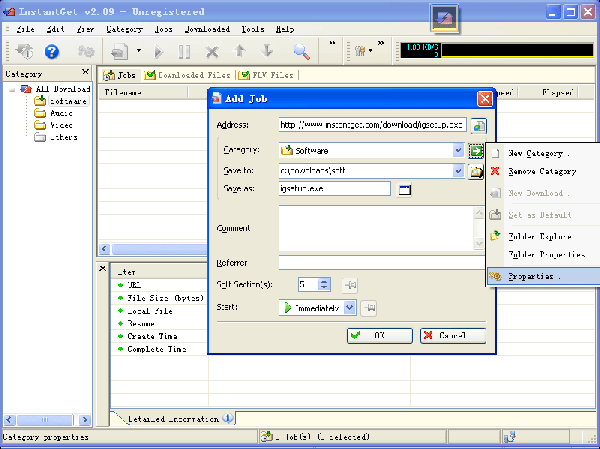Click the browse folder icon beside Save to
The width and height of the screenshot is (600, 449).
(x=477, y=170)
